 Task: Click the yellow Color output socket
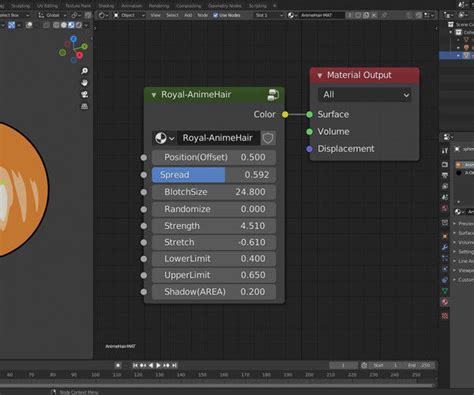tap(285, 115)
